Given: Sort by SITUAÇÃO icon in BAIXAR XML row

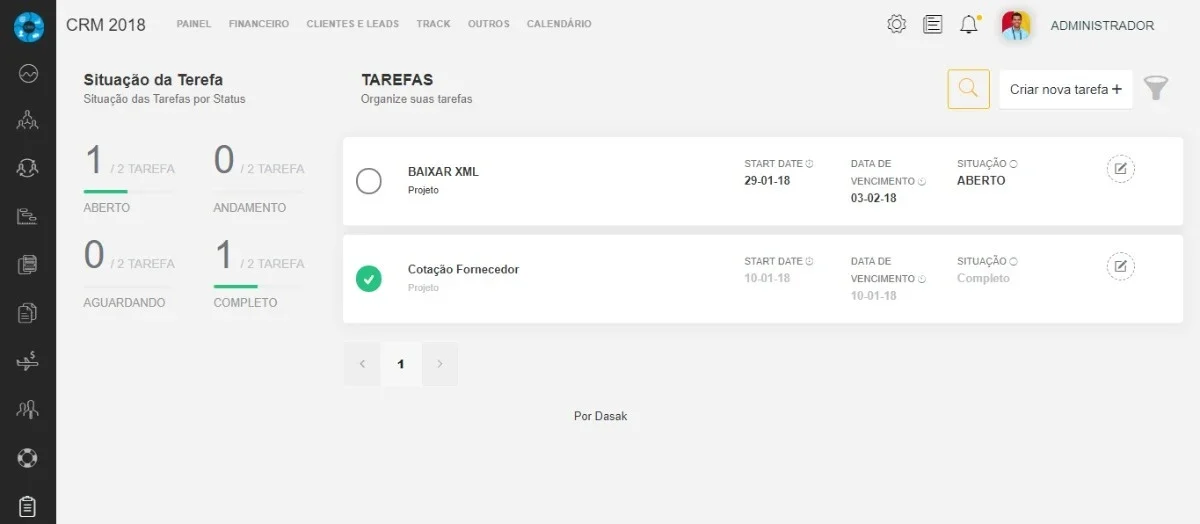Looking at the screenshot, I should [x=1013, y=163].
